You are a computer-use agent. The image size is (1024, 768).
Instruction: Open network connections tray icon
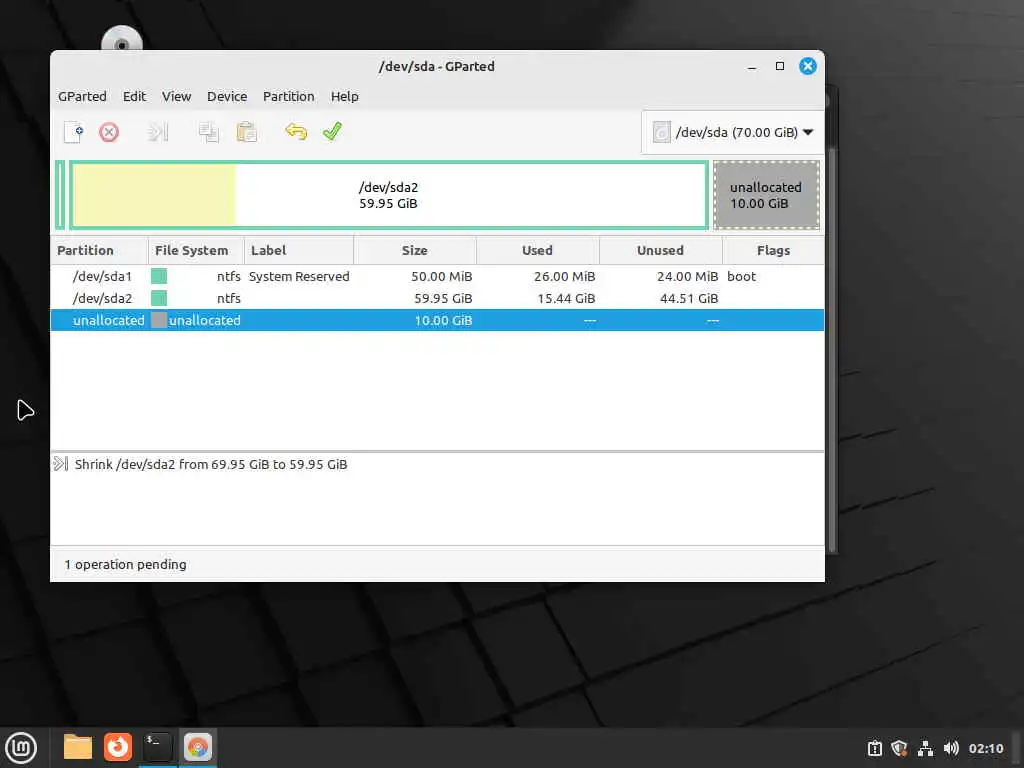coord(925,748)
